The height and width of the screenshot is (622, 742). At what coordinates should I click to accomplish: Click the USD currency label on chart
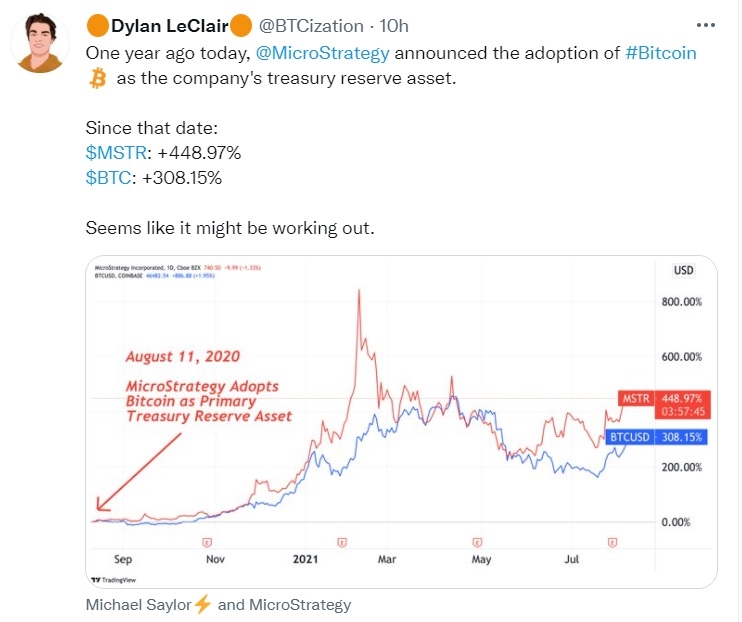click(x=683, y=270)
